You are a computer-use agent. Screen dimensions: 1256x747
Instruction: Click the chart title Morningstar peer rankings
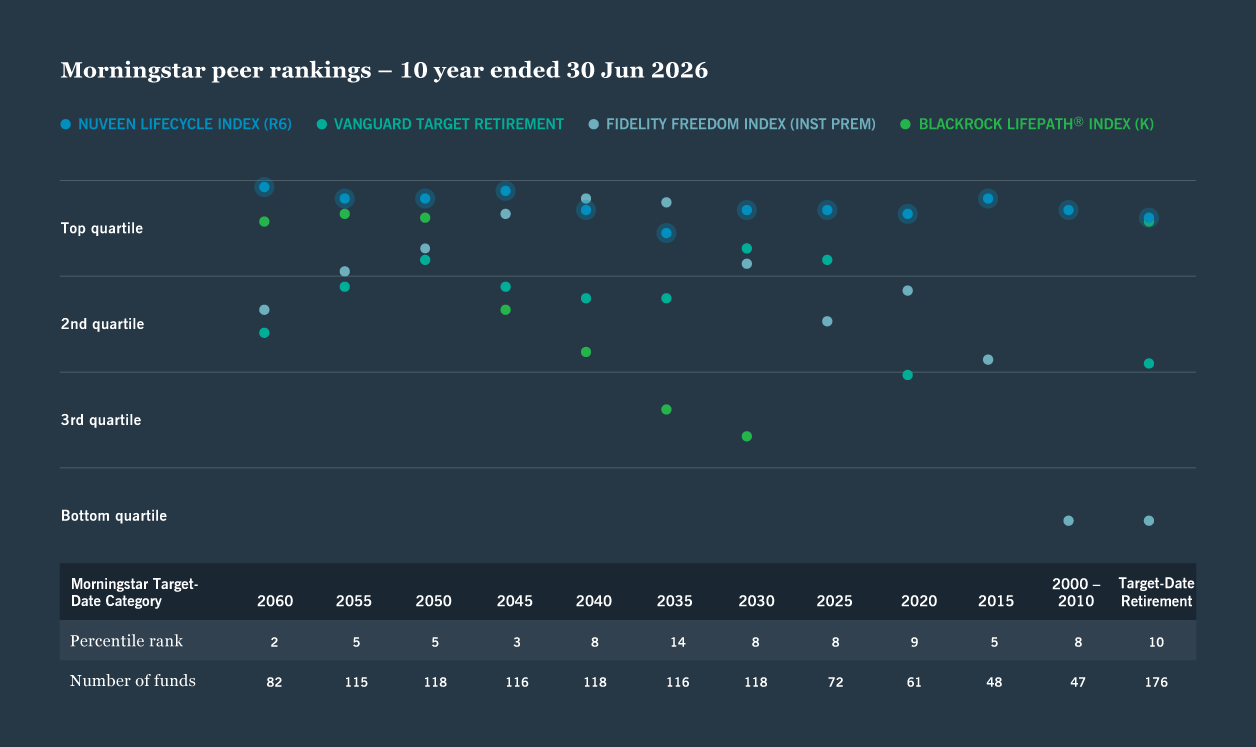point(384,71)
